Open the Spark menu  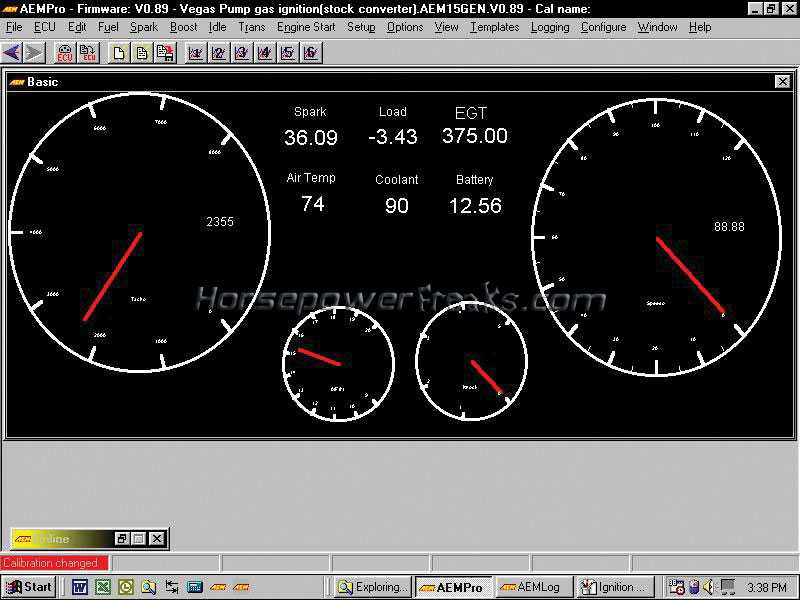click(x=144, y=27)
